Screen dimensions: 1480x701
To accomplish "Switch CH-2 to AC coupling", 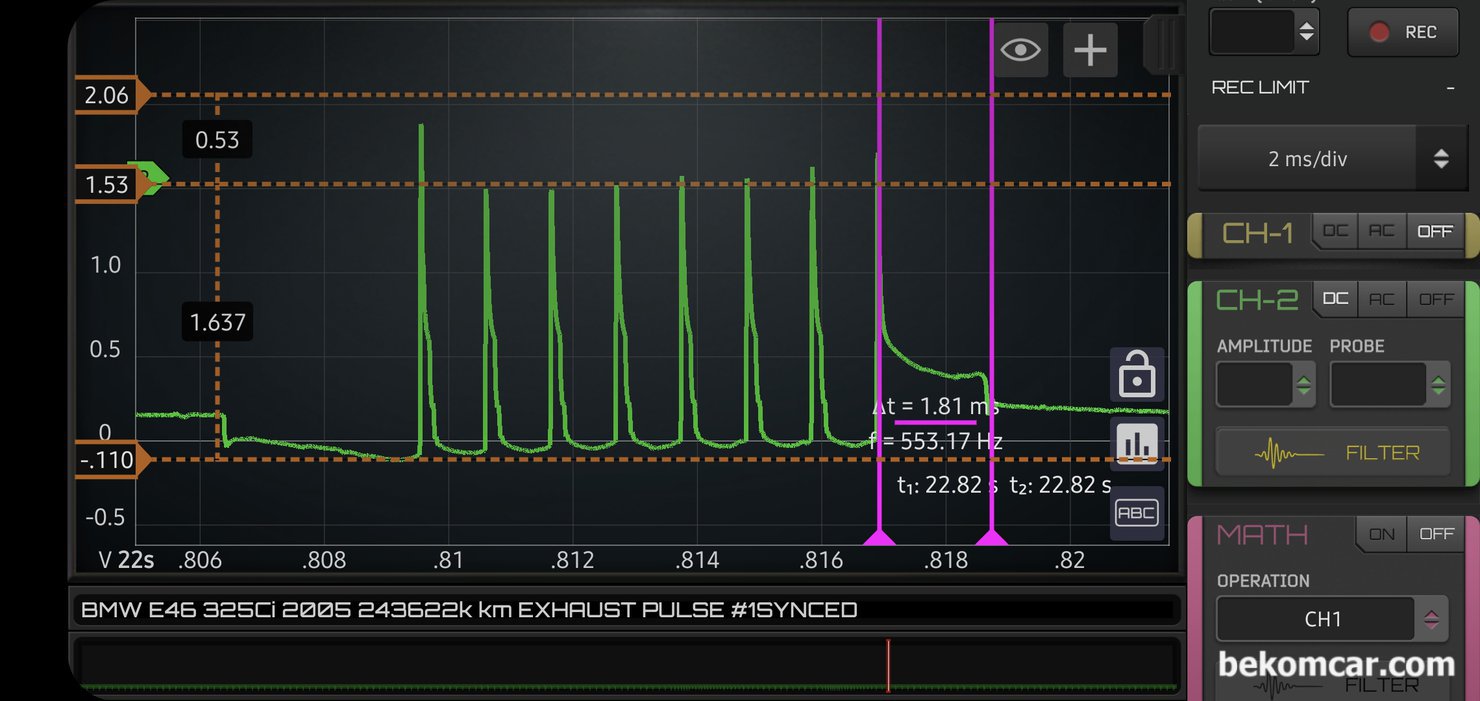I will point(1381,299).
